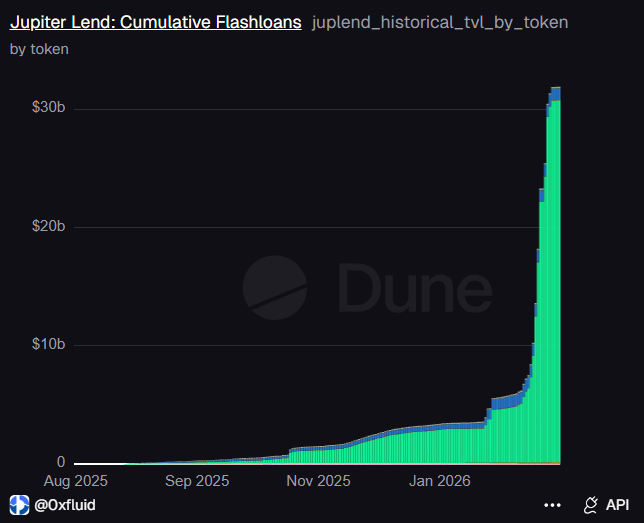Click the Sep 2025 x-axis label
This screenshot has height=523, width=644.
tap(197, 481)
